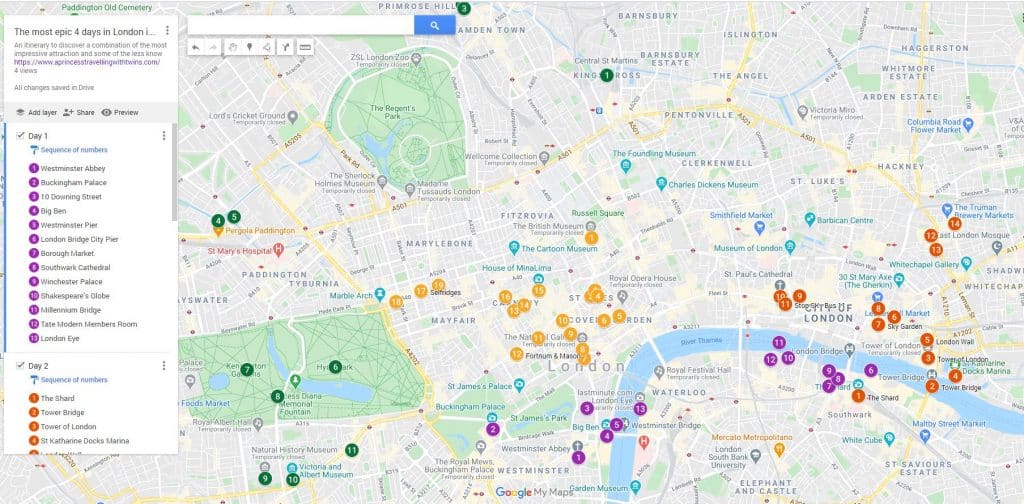Screen dimensions: 1024x504
Task: Open the map title three-dot menu
Action: coord(167,31)
